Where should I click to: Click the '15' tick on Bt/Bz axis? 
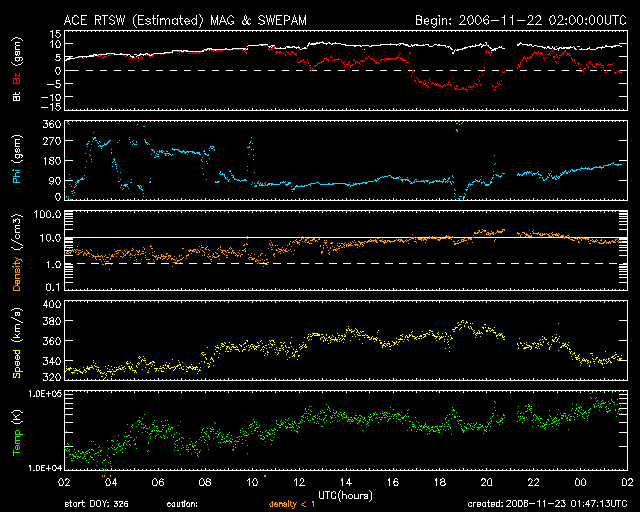point(57,34)
